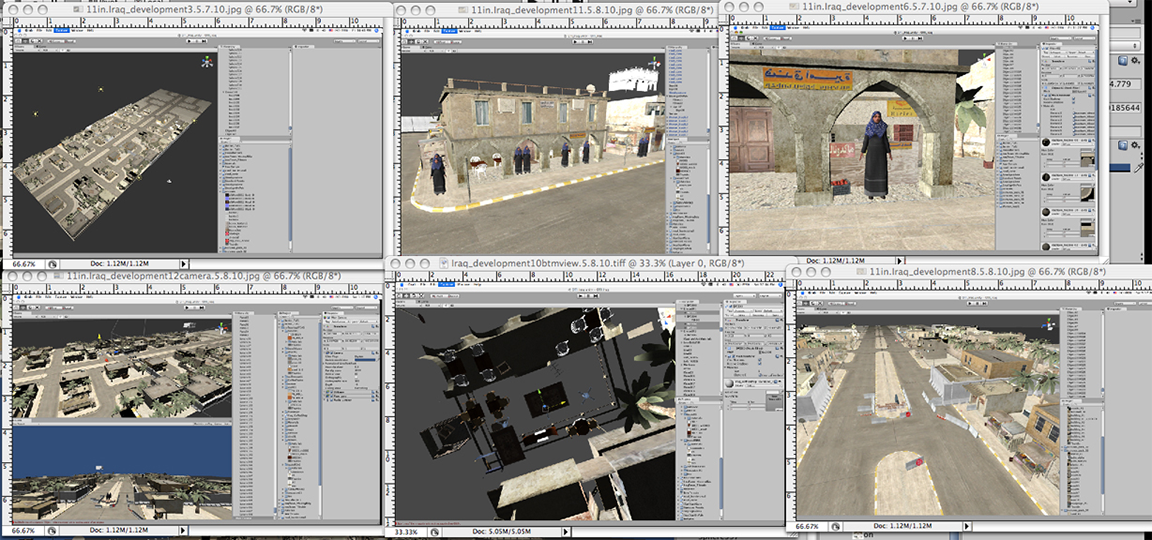Click status bar icon beside the 33.33% zoom field
Viewport: 1152px width, 540px height.
pyautogui.click(x=434, y=532)
